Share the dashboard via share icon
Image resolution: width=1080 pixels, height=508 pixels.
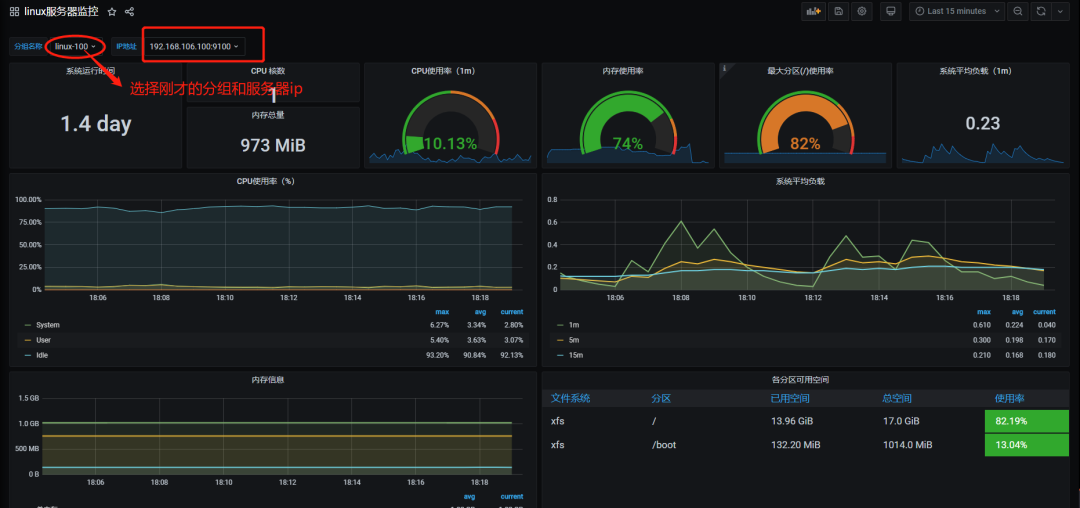130,11
